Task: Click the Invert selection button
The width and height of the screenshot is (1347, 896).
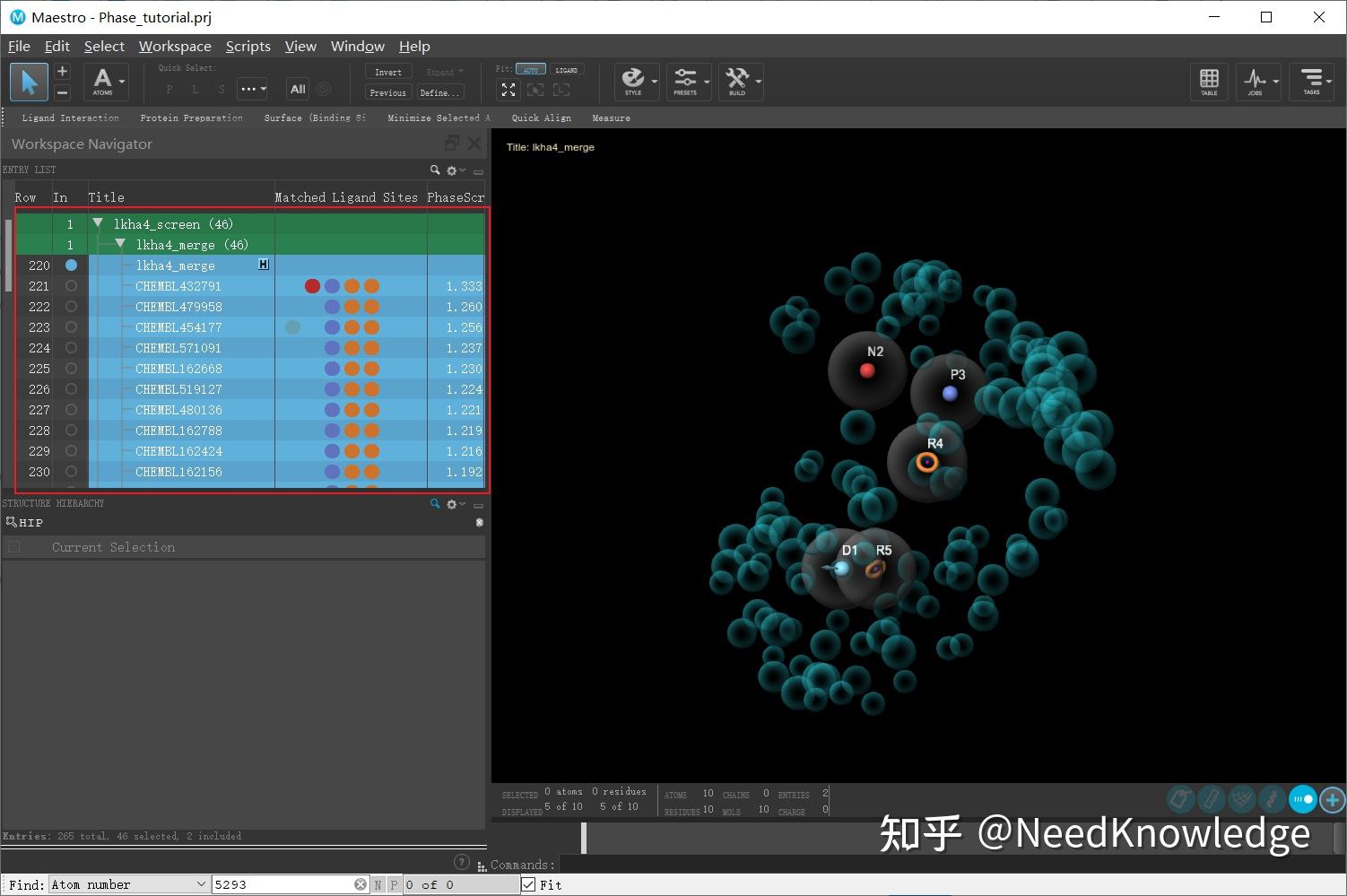Action: tap(387, 71)
